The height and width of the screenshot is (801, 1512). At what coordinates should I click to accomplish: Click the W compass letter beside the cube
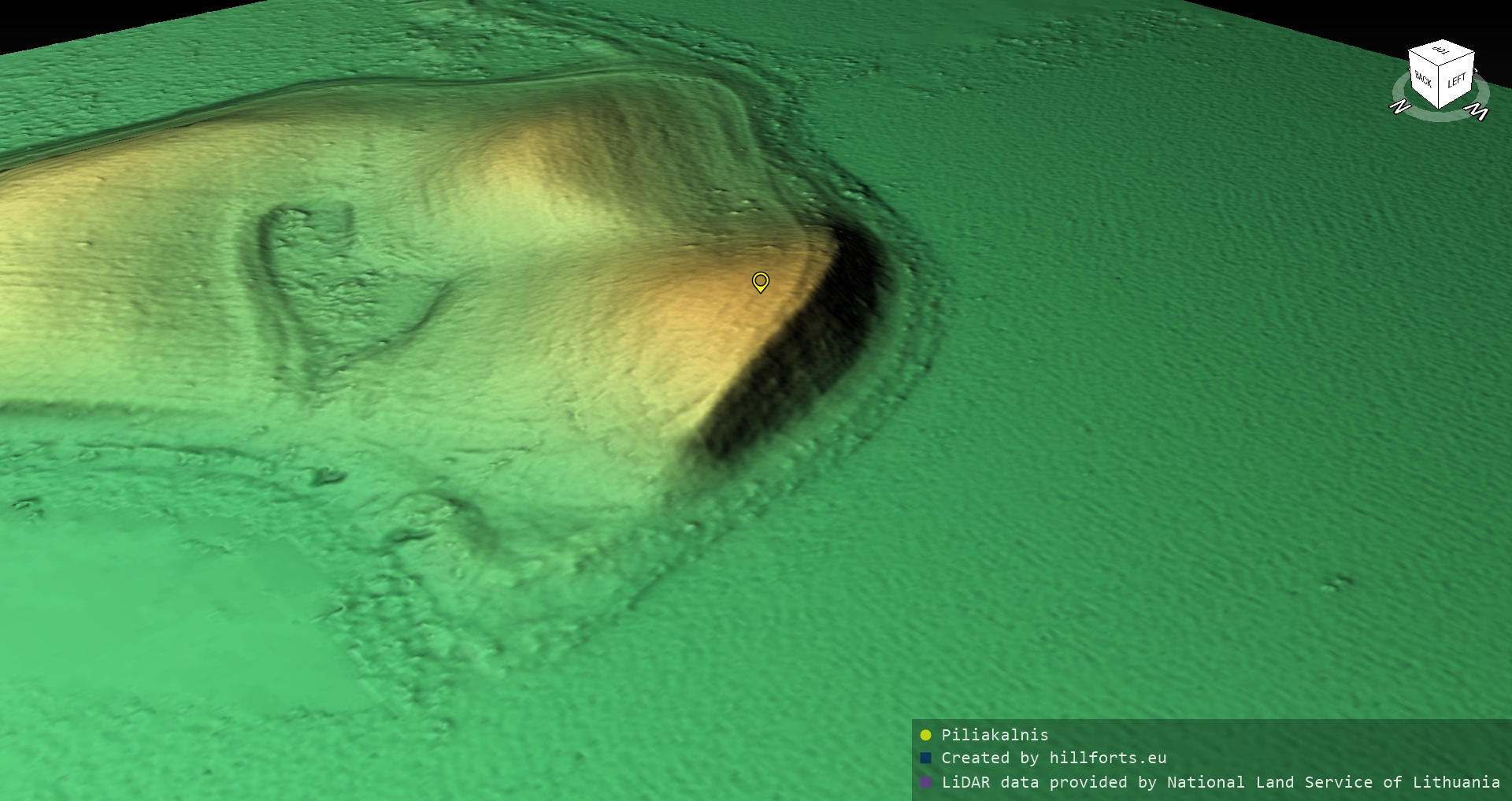pos(1480,113)
